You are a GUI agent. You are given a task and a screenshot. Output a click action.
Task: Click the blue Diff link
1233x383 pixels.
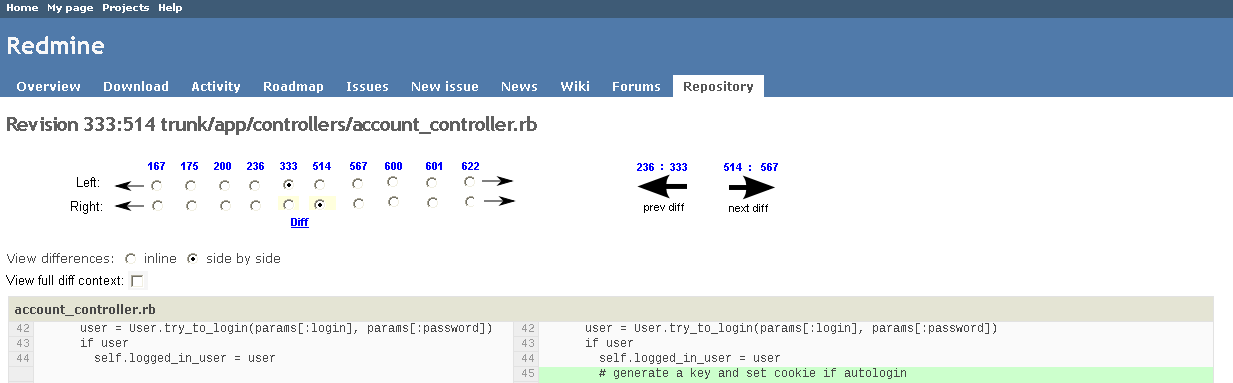click(x=299, y=222)
